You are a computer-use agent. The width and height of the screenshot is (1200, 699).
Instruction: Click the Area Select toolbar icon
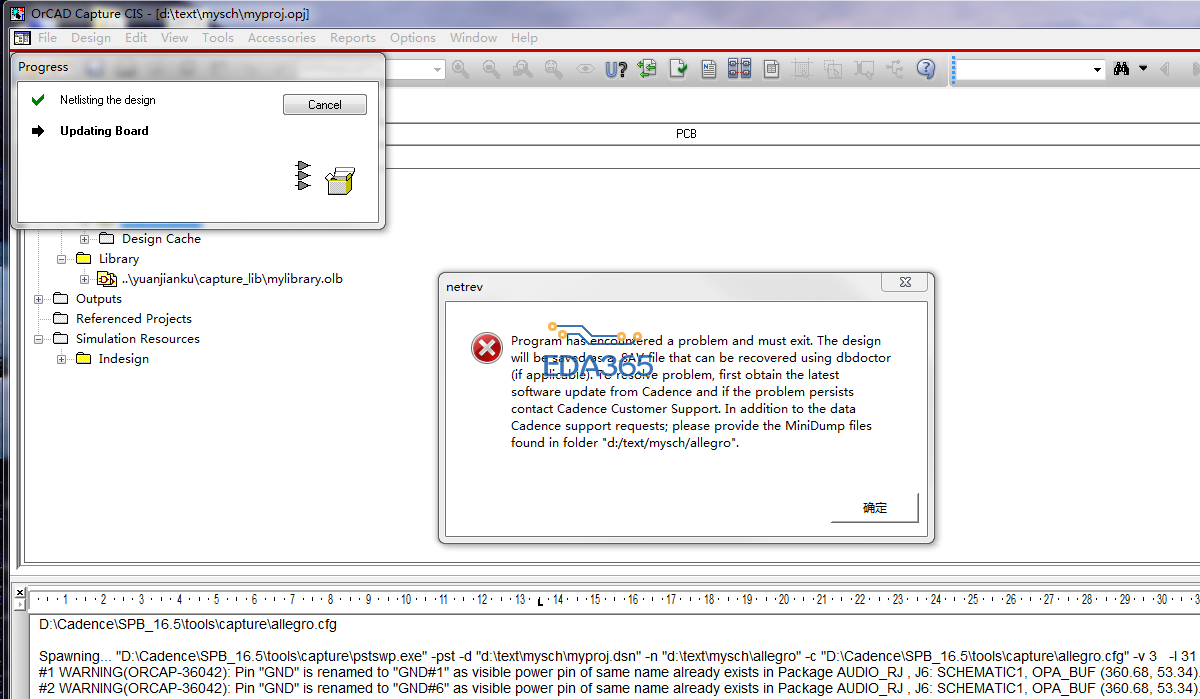coord(832,69)
